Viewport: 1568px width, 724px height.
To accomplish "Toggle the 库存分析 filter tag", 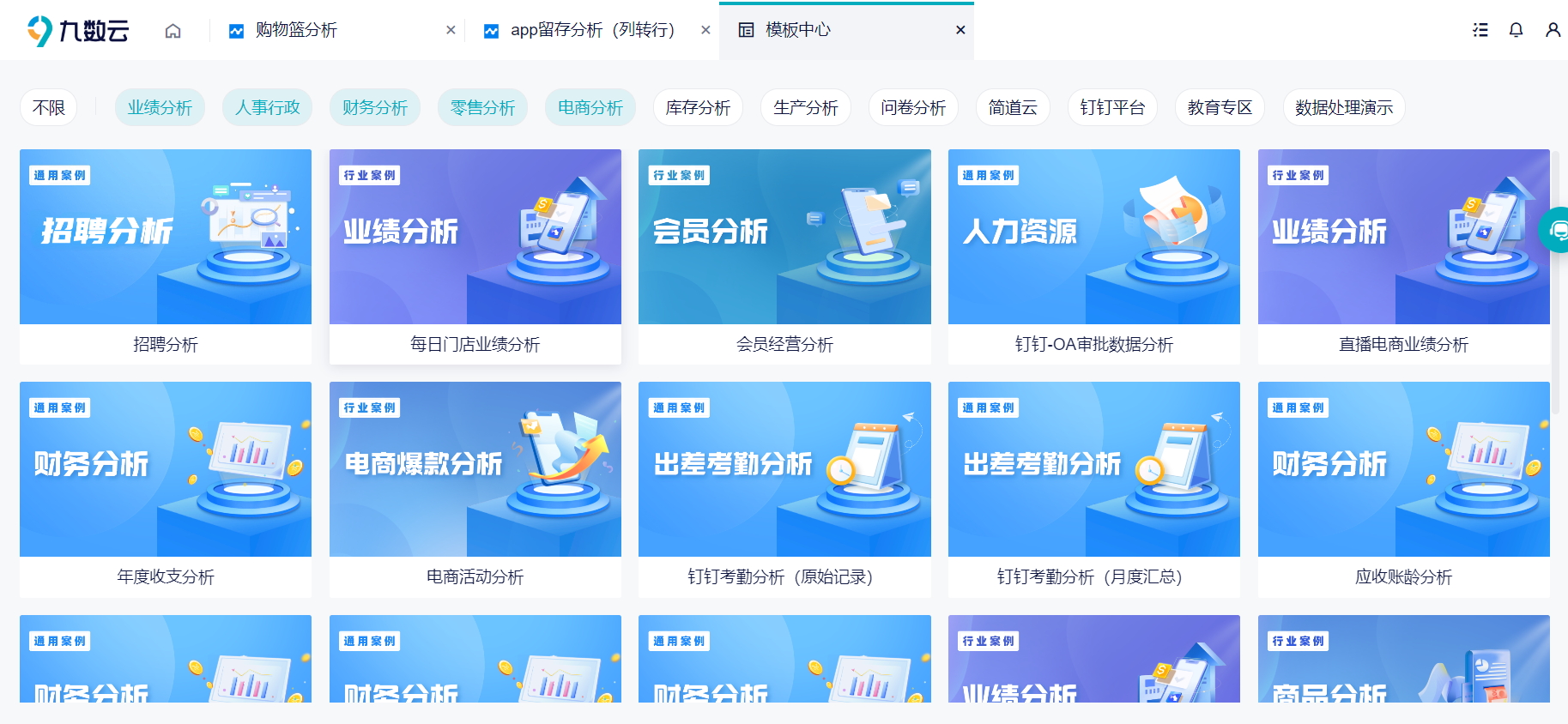I will coord(698,107).
